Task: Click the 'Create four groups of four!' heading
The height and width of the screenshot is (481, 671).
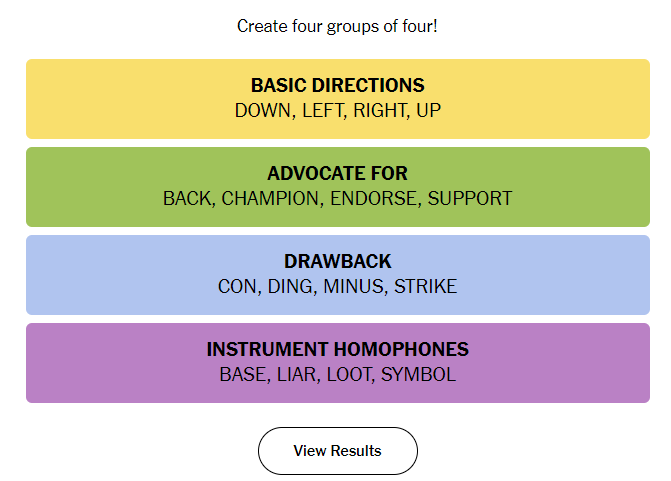Action: click(337, 27)
